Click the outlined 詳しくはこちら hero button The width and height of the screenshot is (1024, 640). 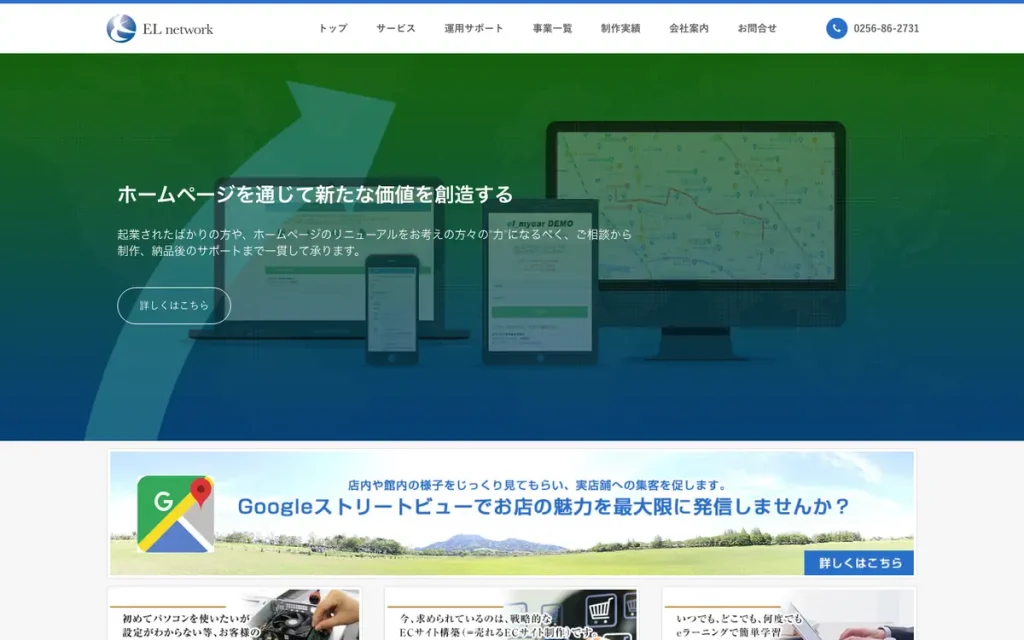(174, 306)
